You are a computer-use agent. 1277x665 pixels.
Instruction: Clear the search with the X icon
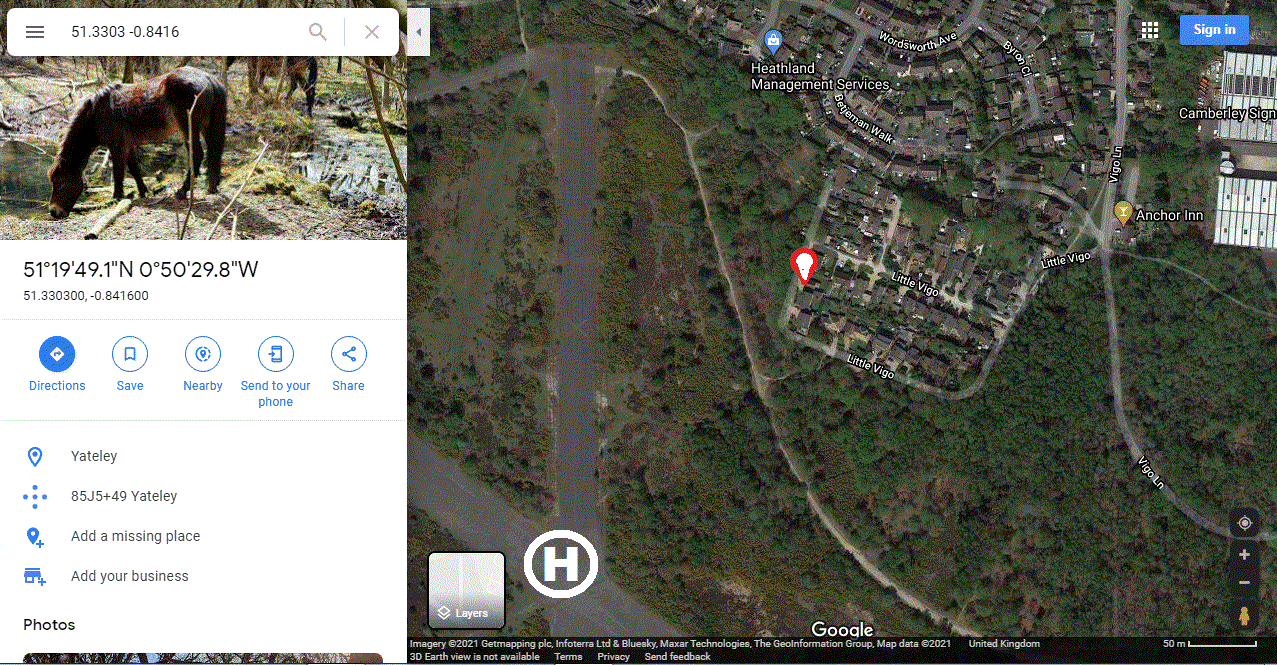pyautogui.click(x=372, y=32)
